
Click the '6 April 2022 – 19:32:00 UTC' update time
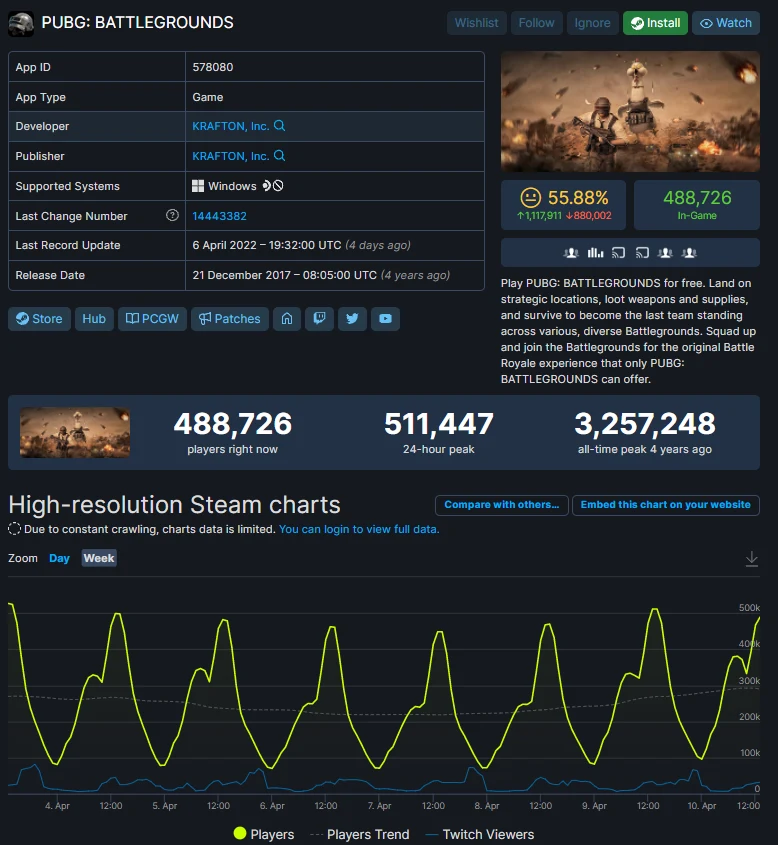[x=267, y=245]
